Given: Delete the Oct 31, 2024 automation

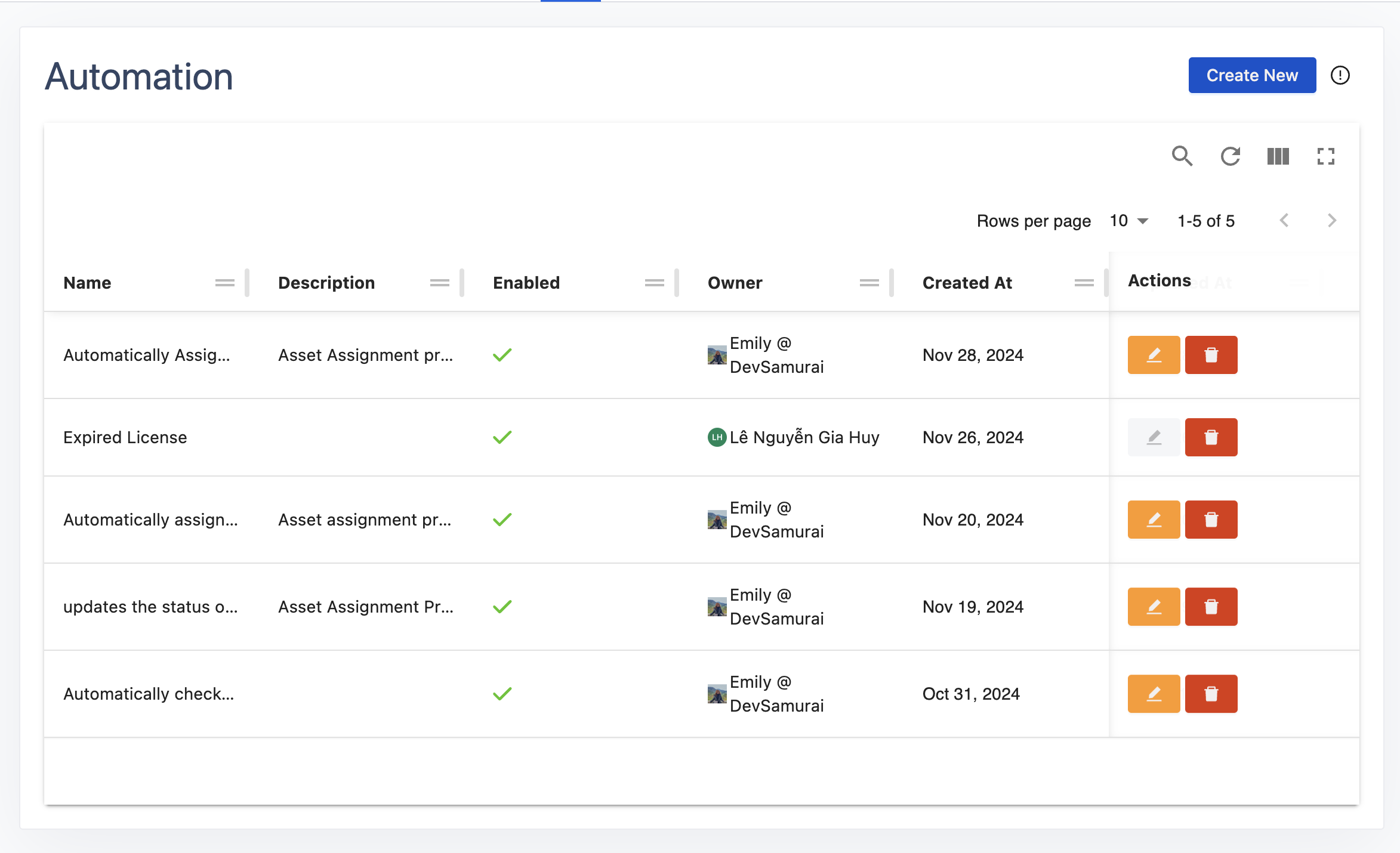Looking at the screenshot, I should click(x=1210, y=694).
